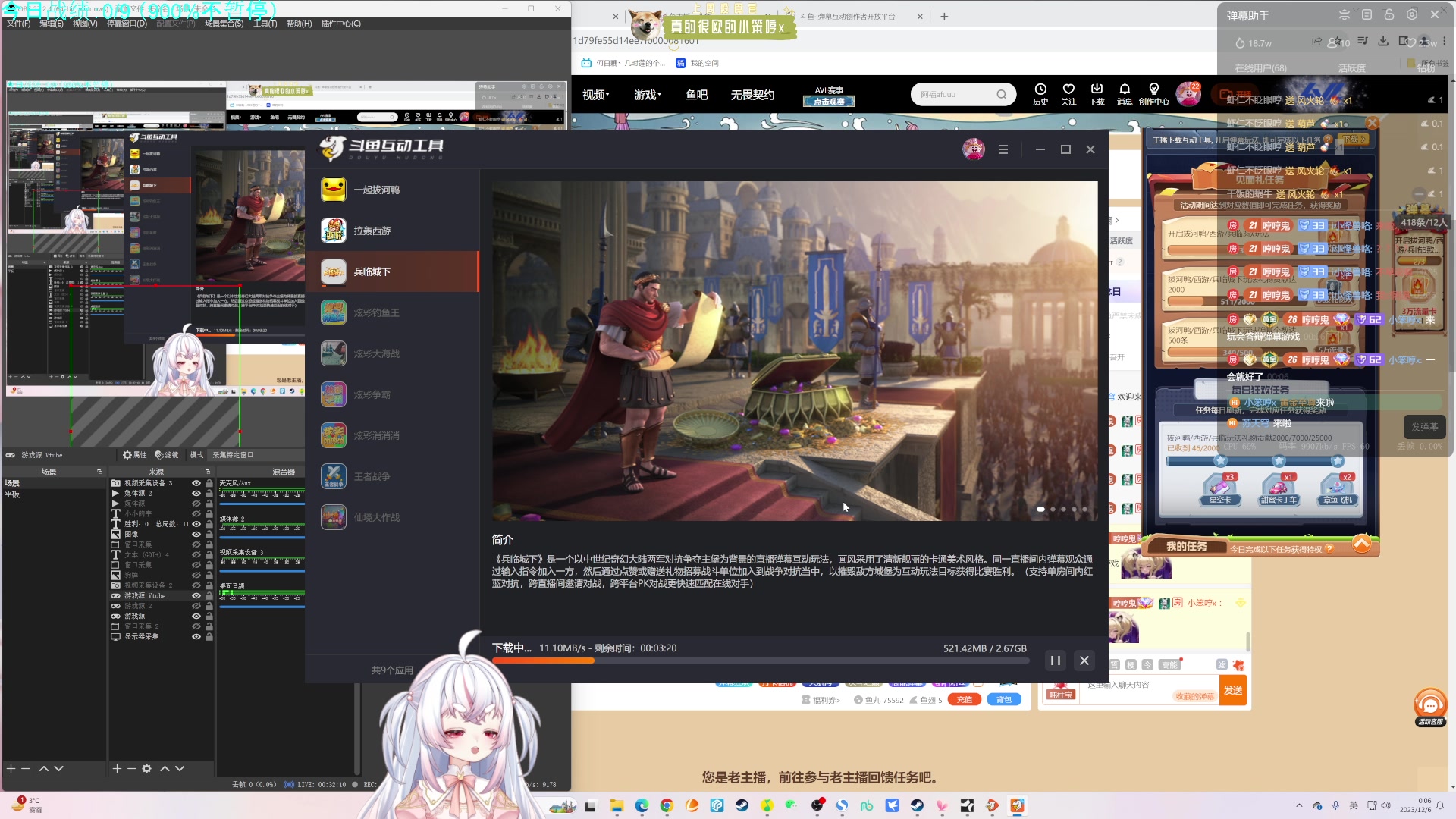Screen dimensions: 1456x819
Task: Hide the 视频采集设备 3 source
Action: click(196, 483)
